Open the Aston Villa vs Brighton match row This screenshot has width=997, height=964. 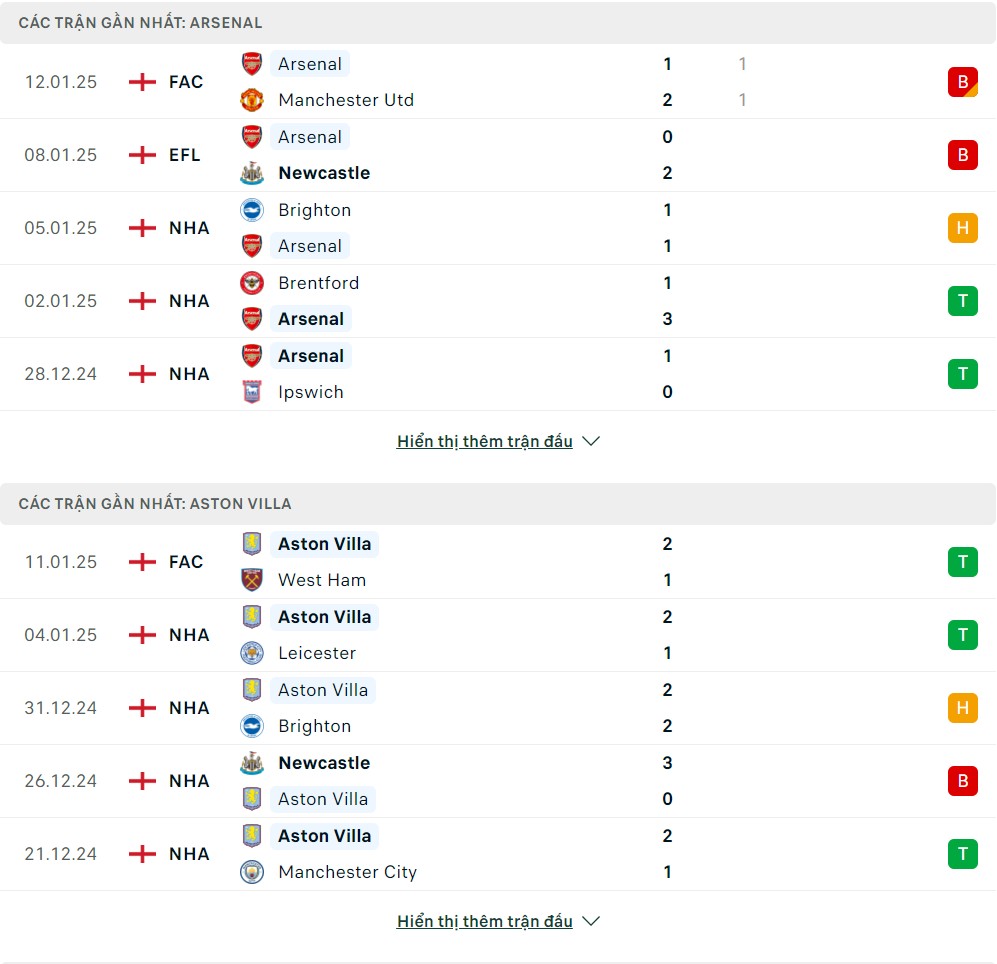click(x=498, y=708)
